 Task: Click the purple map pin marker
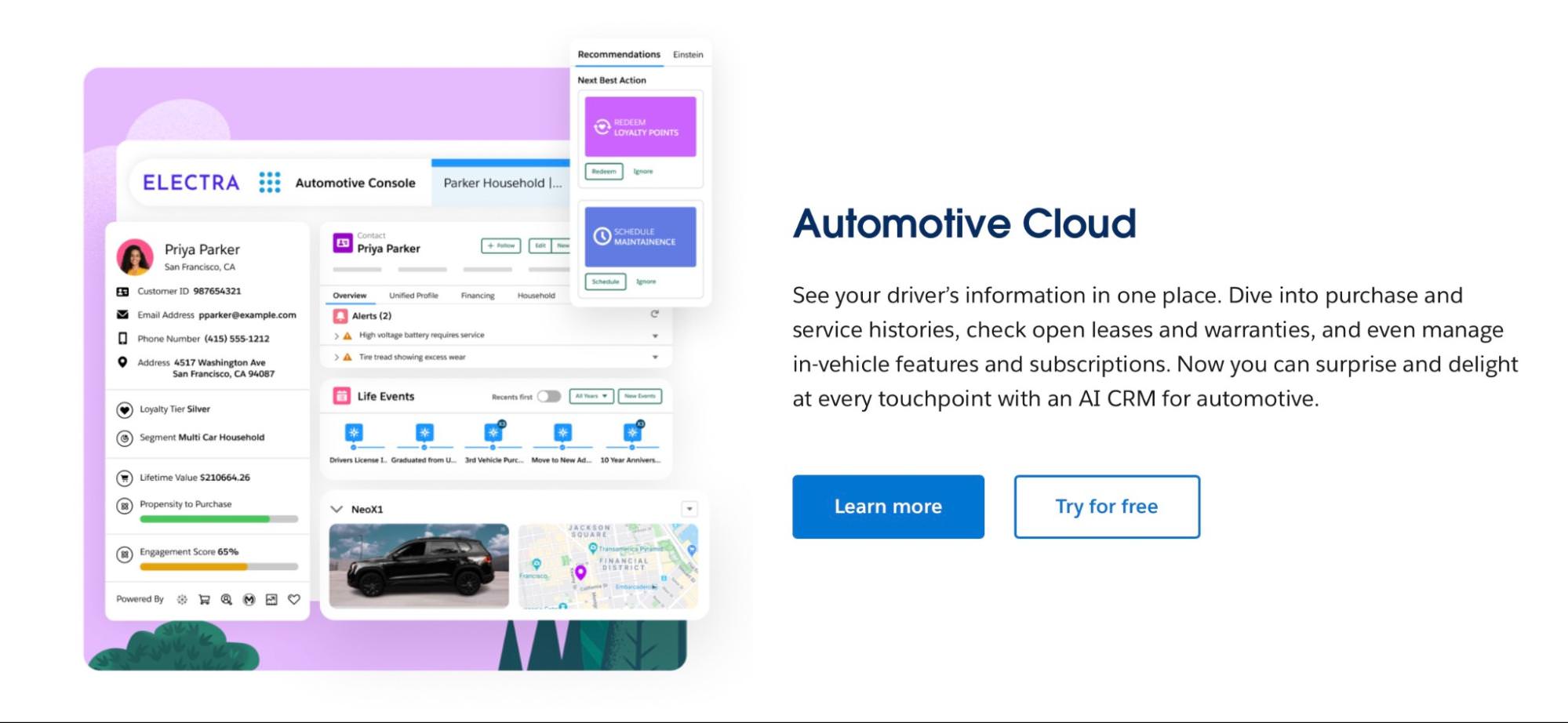580,572
